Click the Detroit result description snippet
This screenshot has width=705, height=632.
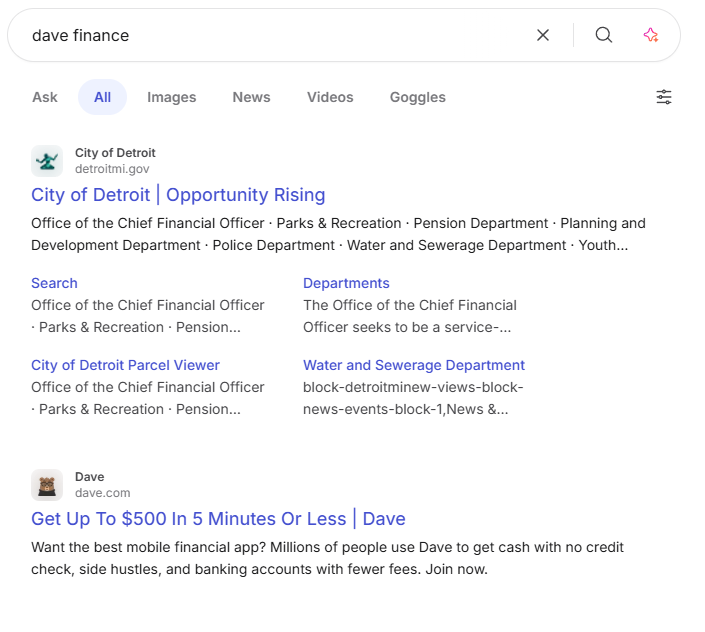[338, 234]
